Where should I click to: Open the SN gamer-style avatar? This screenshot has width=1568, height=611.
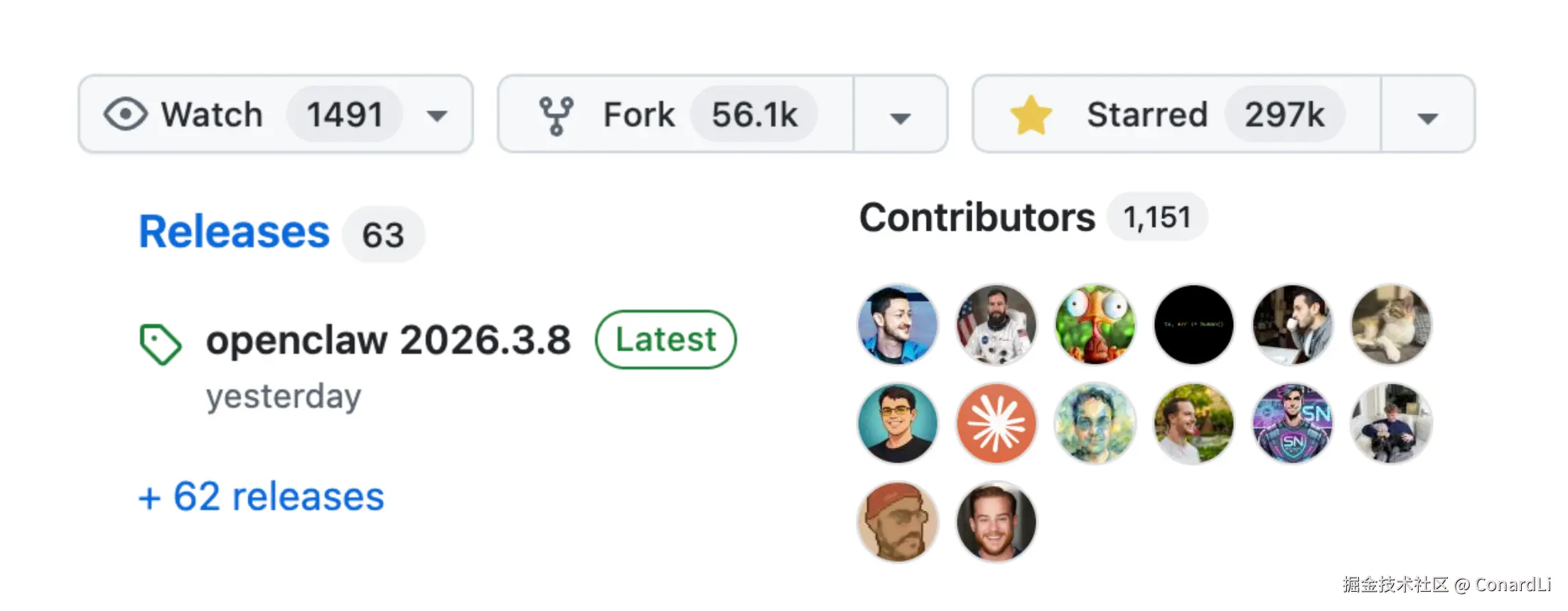[x=1293, y=423]
